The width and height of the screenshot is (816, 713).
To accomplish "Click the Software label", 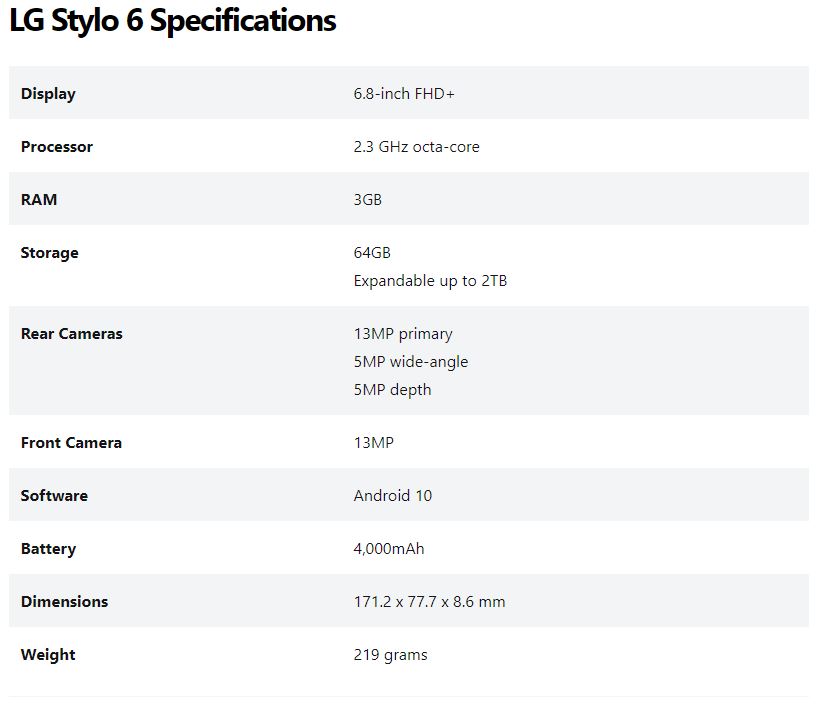I will pos(54,496).
